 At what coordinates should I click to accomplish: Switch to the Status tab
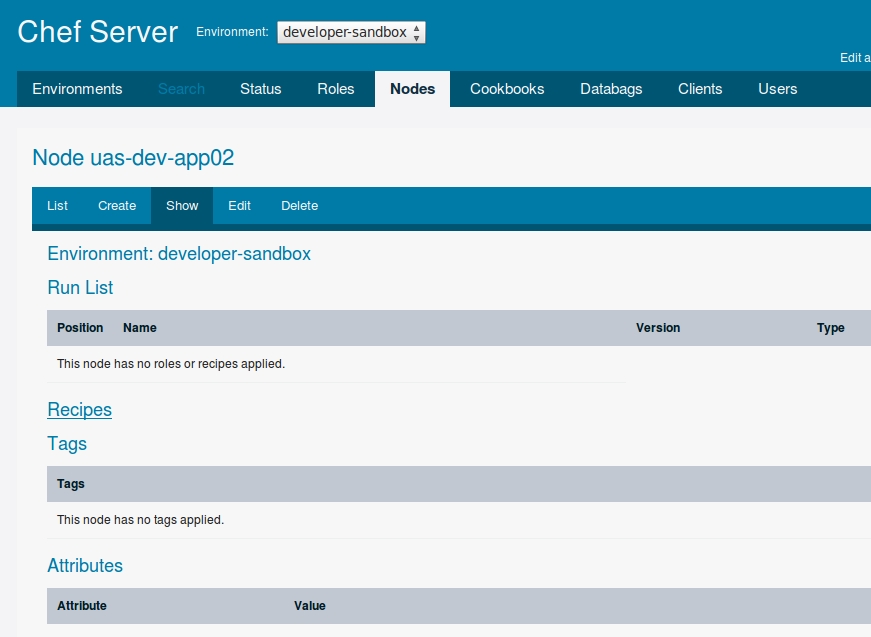click(261, 89)
